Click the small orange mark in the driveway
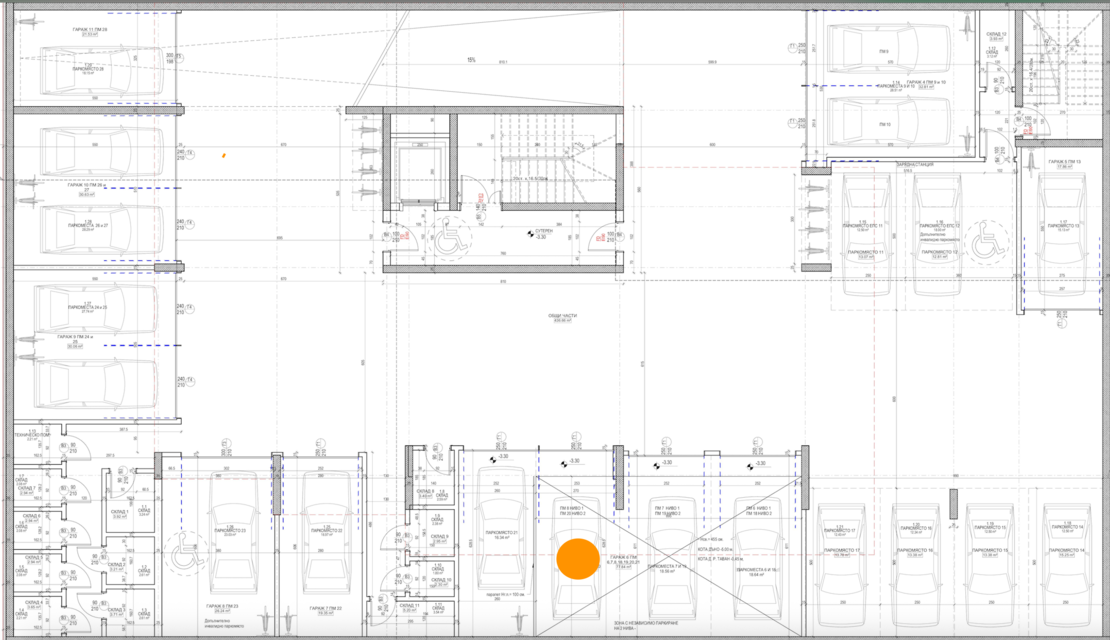The image size is (1110, 640). point(224,155)
